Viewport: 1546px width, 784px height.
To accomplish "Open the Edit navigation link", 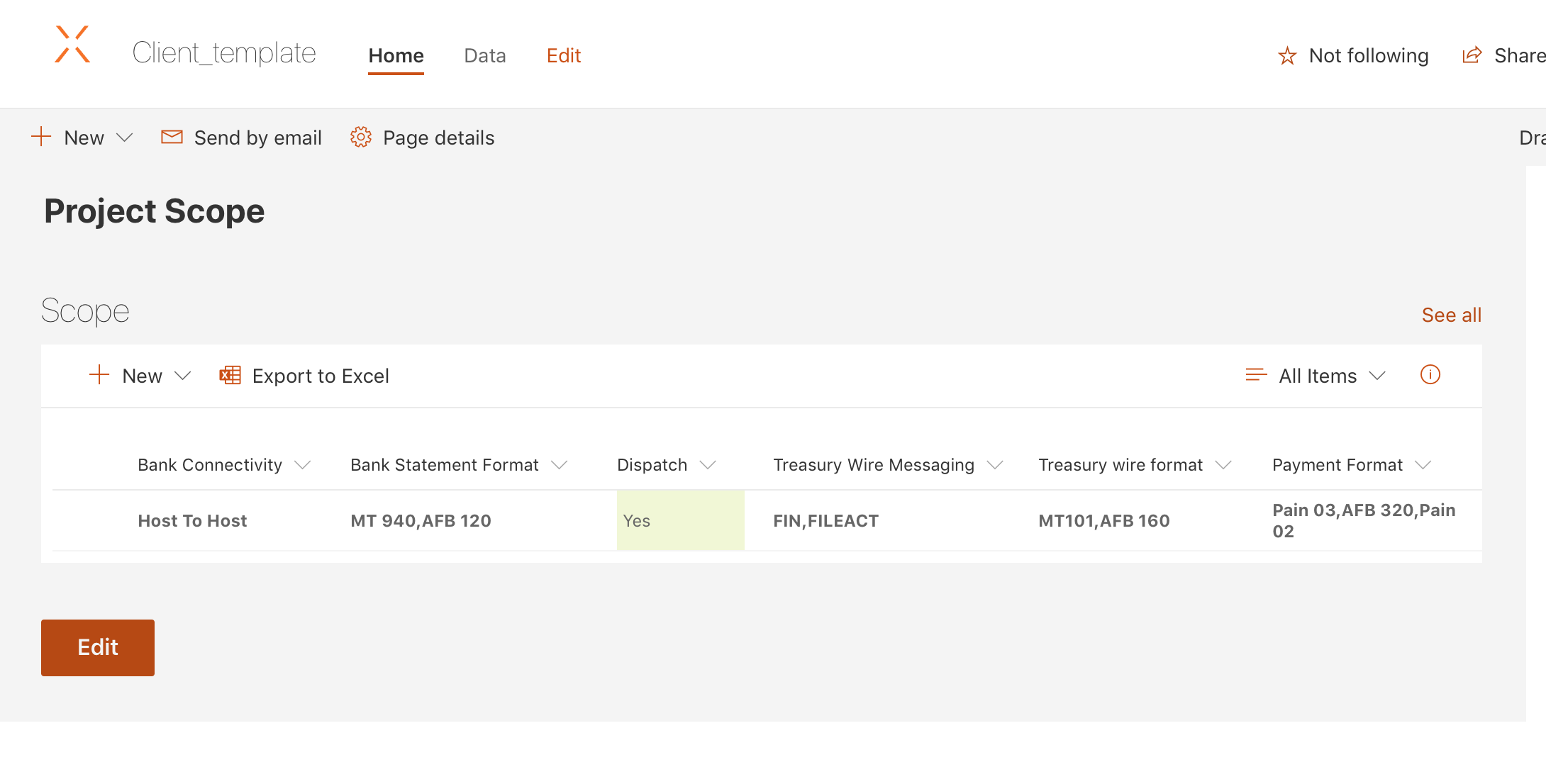I will click(564, 55).
